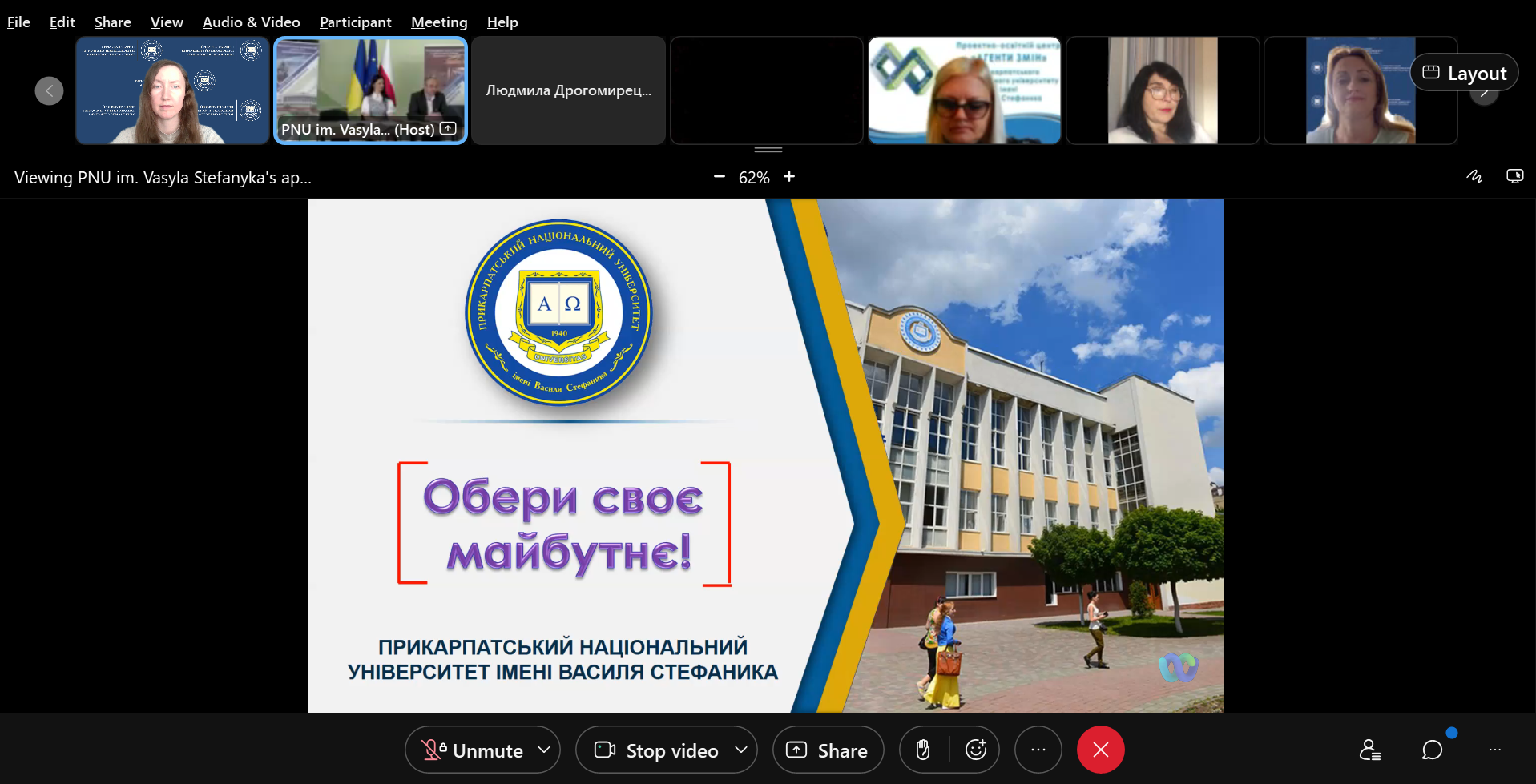
Task: Click the shared-content pop-out screen icon
Action: pyautogui.click(x=1514, y=177)
